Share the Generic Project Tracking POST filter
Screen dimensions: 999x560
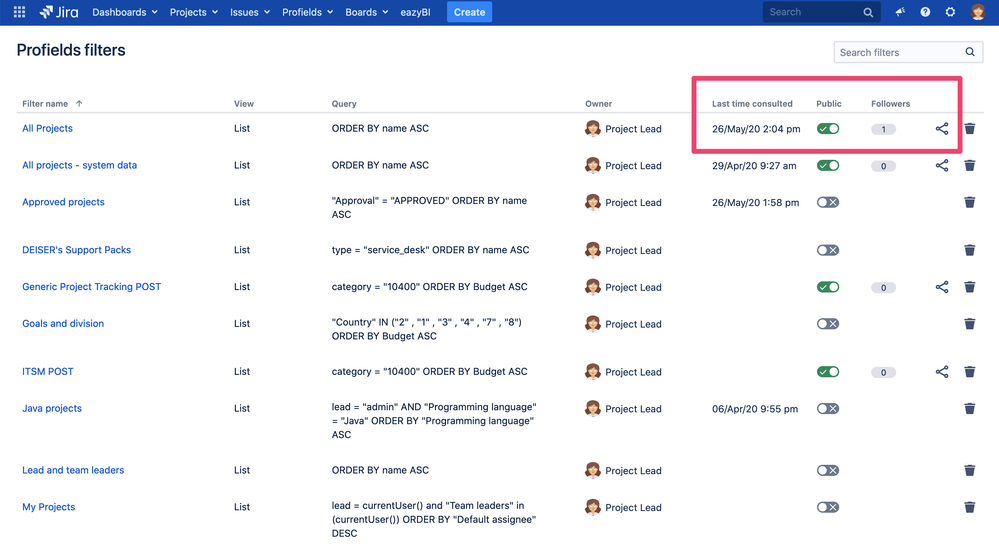click(x=942, y=287)
